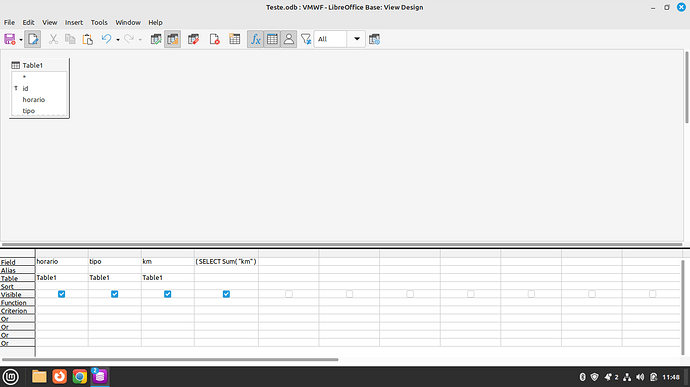690x387 pixels.
Task: Click the Criterion cell under km
Action: click(168, 310)
